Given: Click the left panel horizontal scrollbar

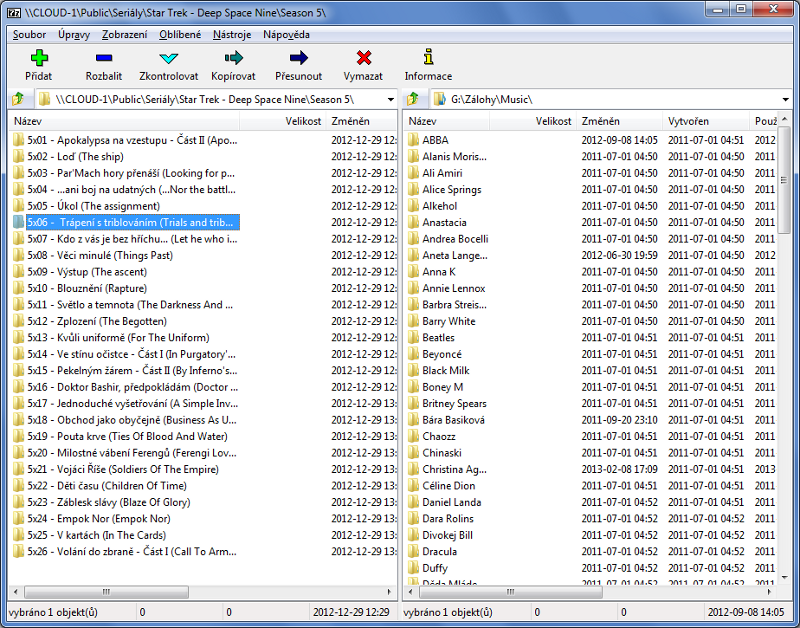Looking at the screenshot, I should pos(200,592).
